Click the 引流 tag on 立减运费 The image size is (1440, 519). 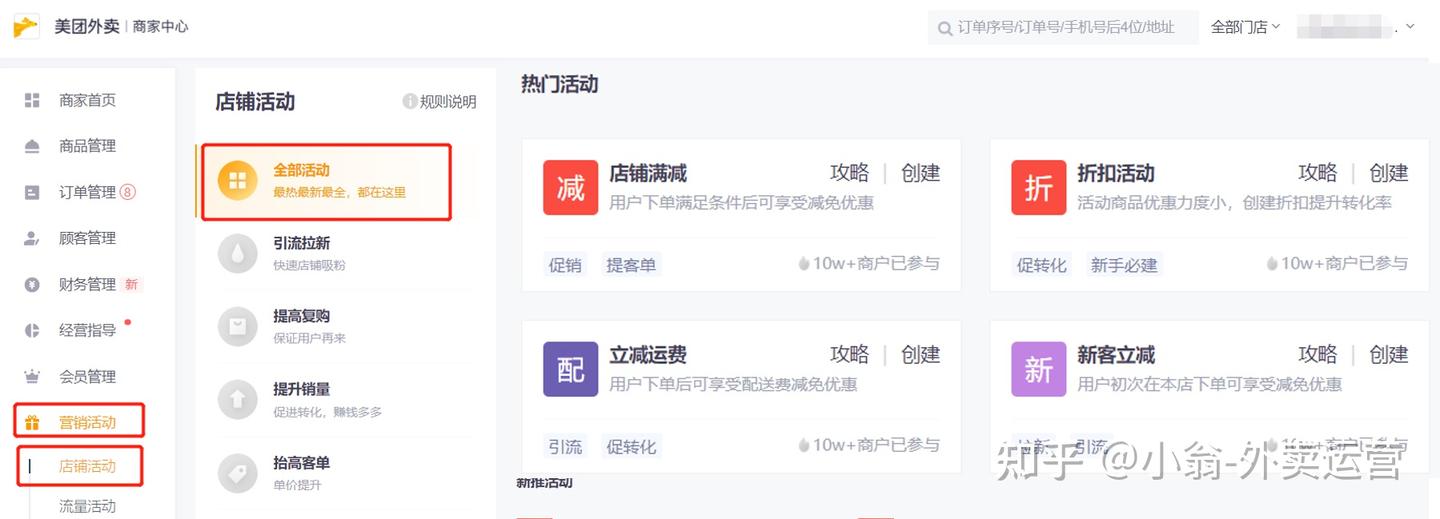tap(565, 447)
